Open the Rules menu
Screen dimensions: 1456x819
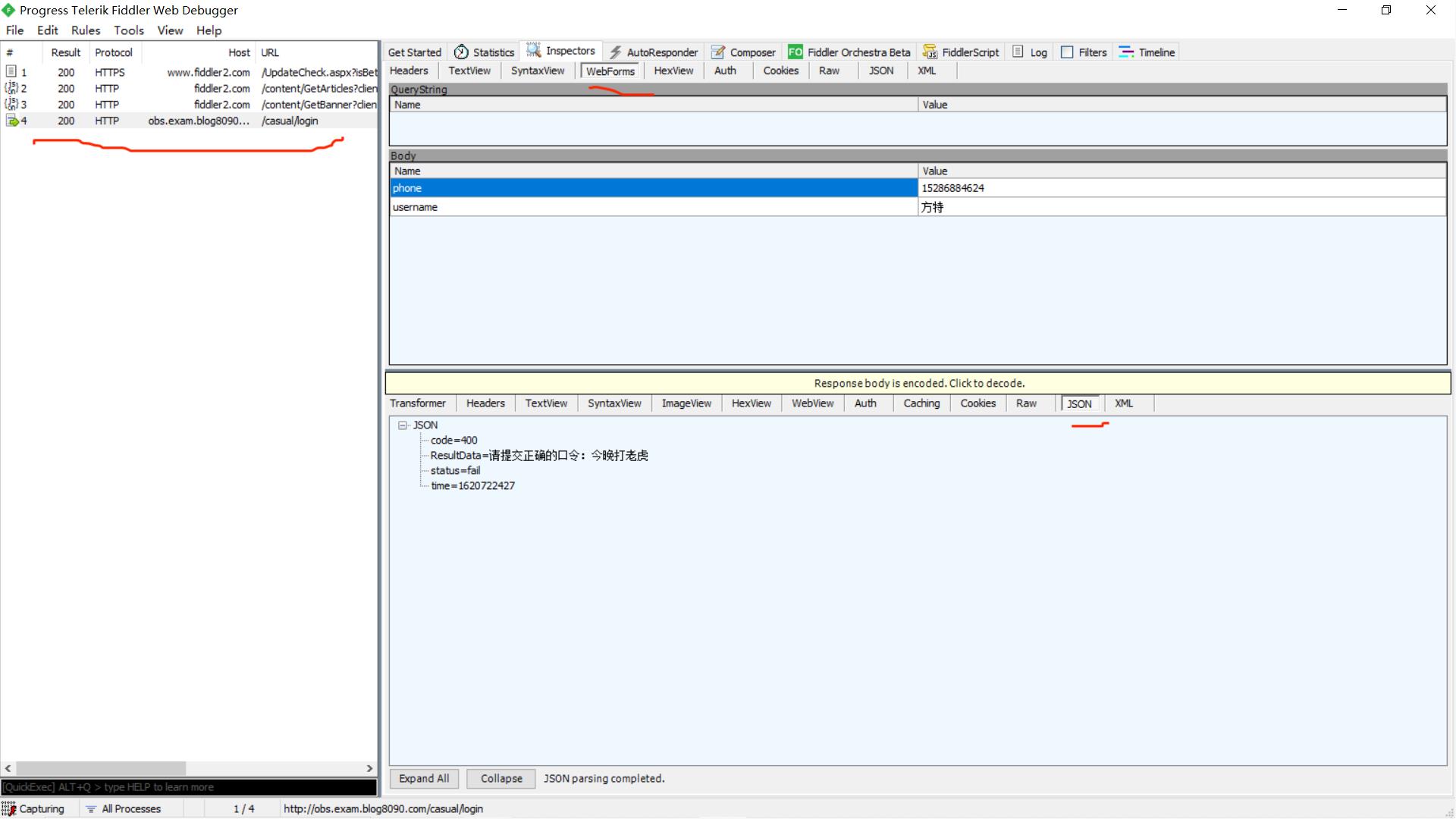pyautogui.click(x=86, y=30)
